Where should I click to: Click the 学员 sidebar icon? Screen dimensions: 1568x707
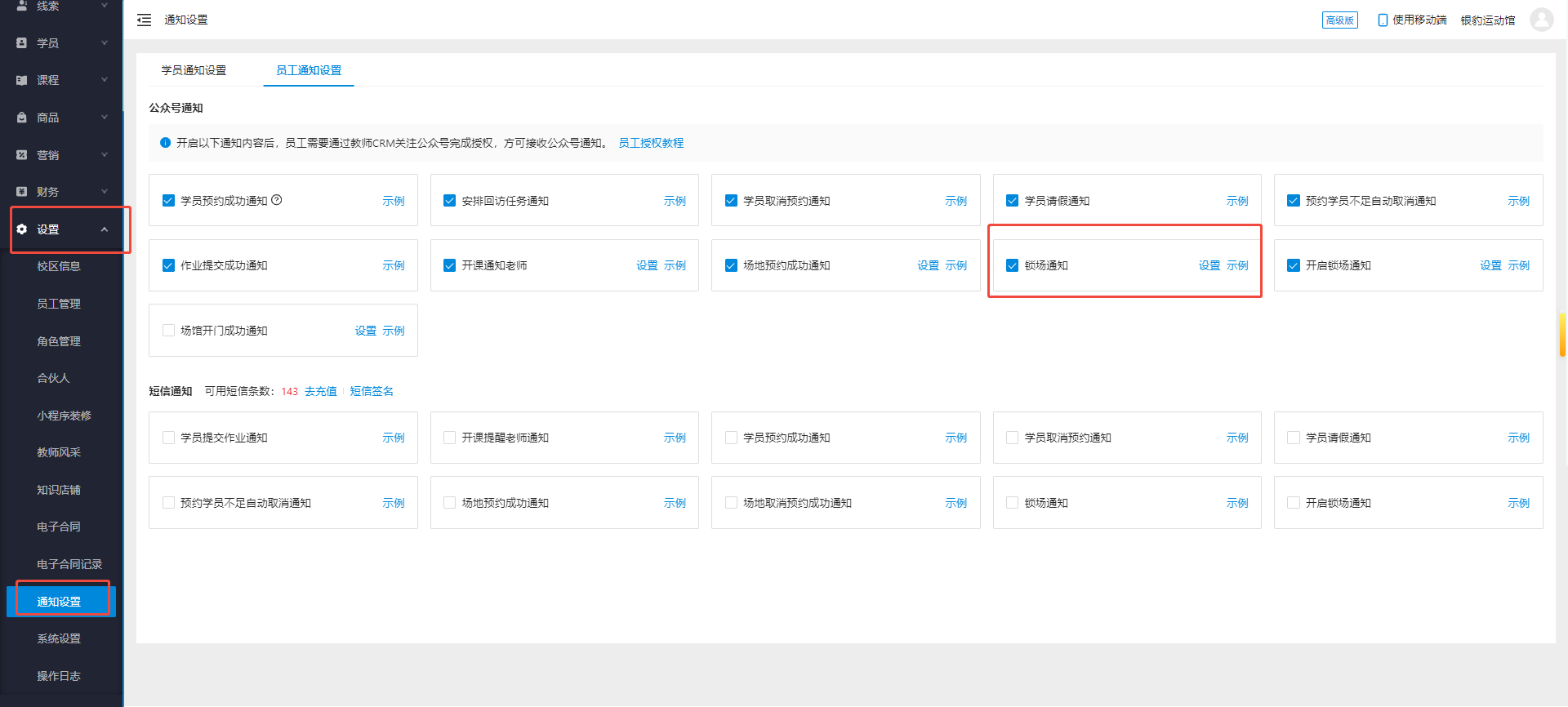22,42
